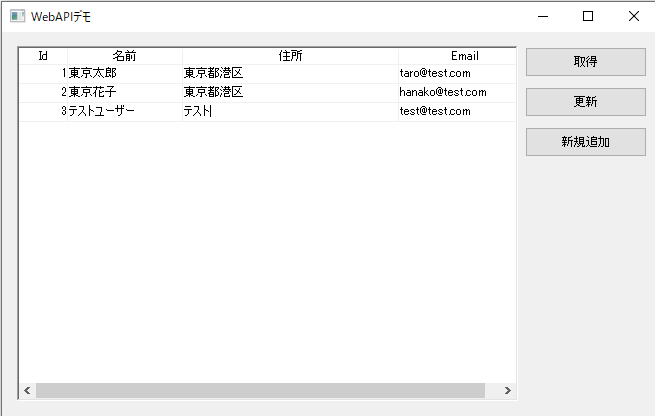Maximize the WebAPIデモ window

point(588,16)
